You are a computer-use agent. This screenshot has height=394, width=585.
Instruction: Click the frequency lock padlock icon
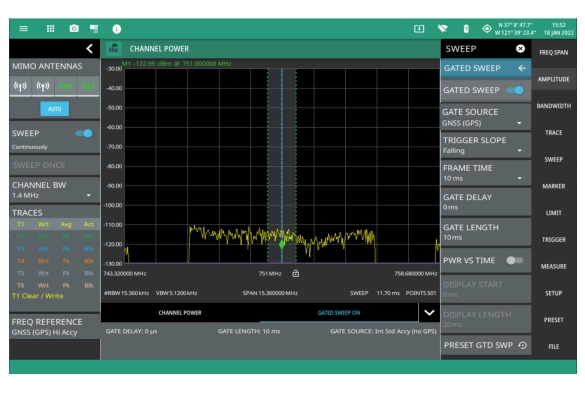295,273
